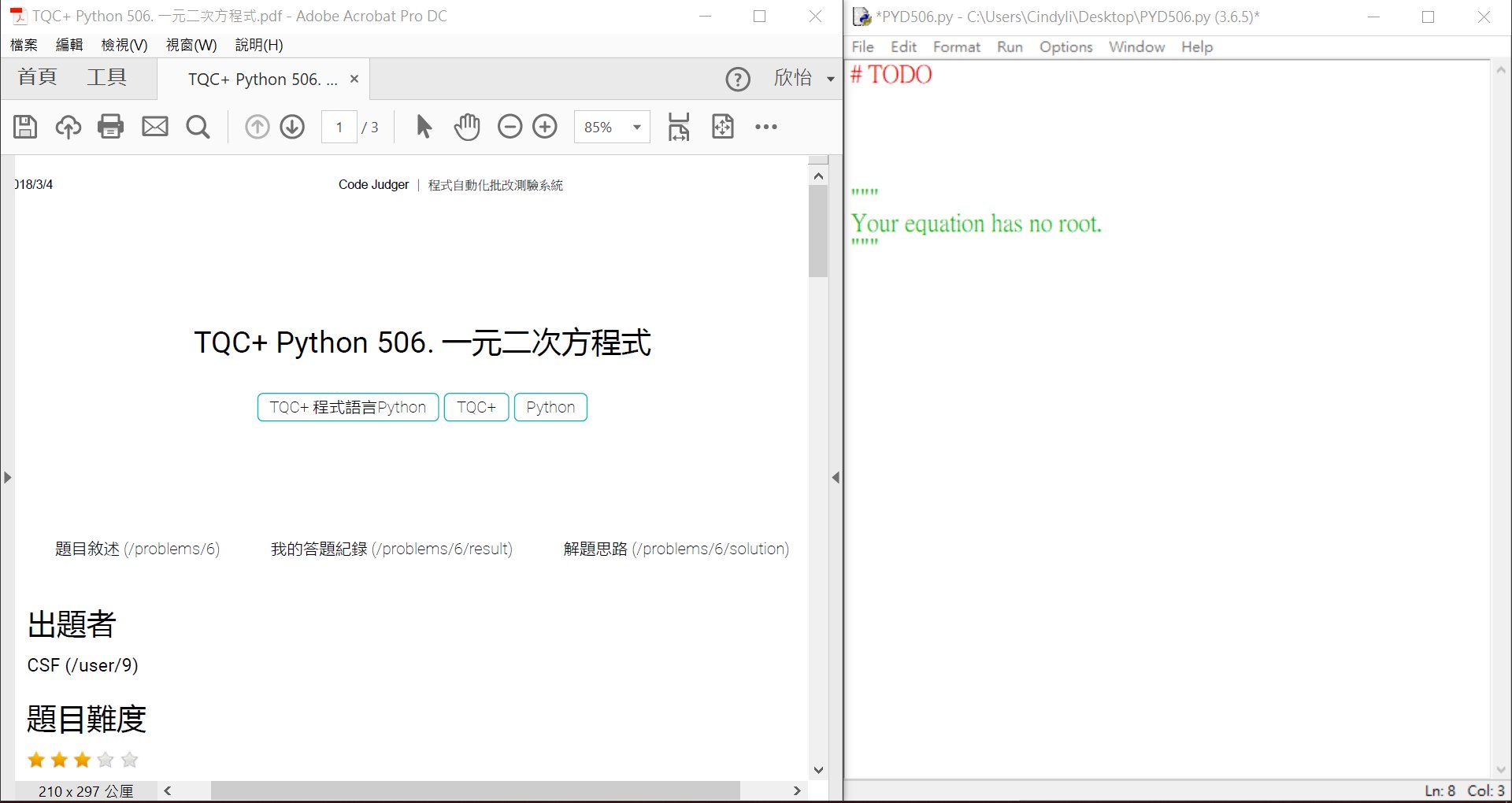
Task: Switch to the 首頁 tab
Action: [37, 77]
